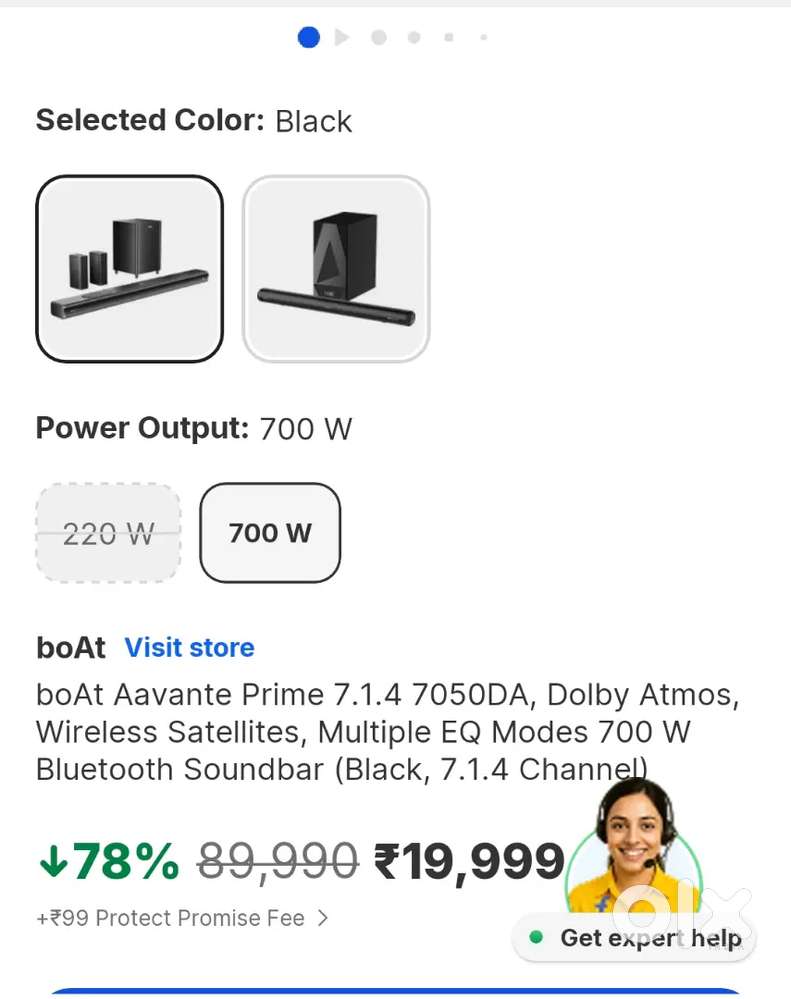Tap the ₹19,999 selling price

pos(469,861)
